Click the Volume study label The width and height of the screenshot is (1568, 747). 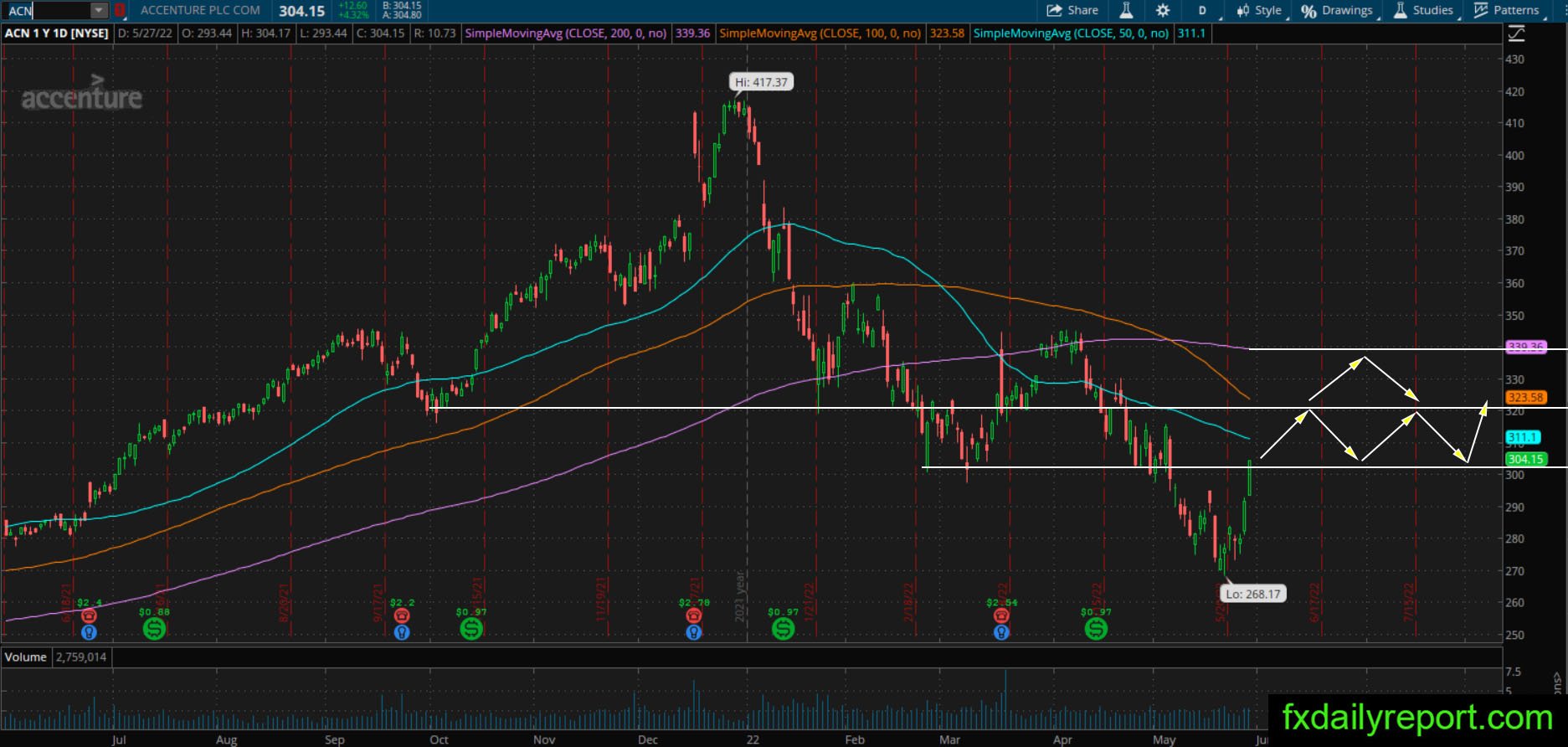point(26,657)
